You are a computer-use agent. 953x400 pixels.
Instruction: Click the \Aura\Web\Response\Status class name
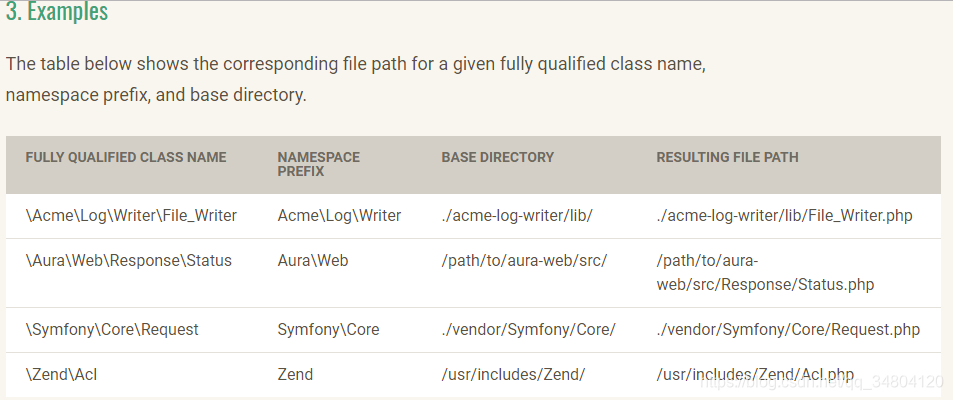point(129,261)
